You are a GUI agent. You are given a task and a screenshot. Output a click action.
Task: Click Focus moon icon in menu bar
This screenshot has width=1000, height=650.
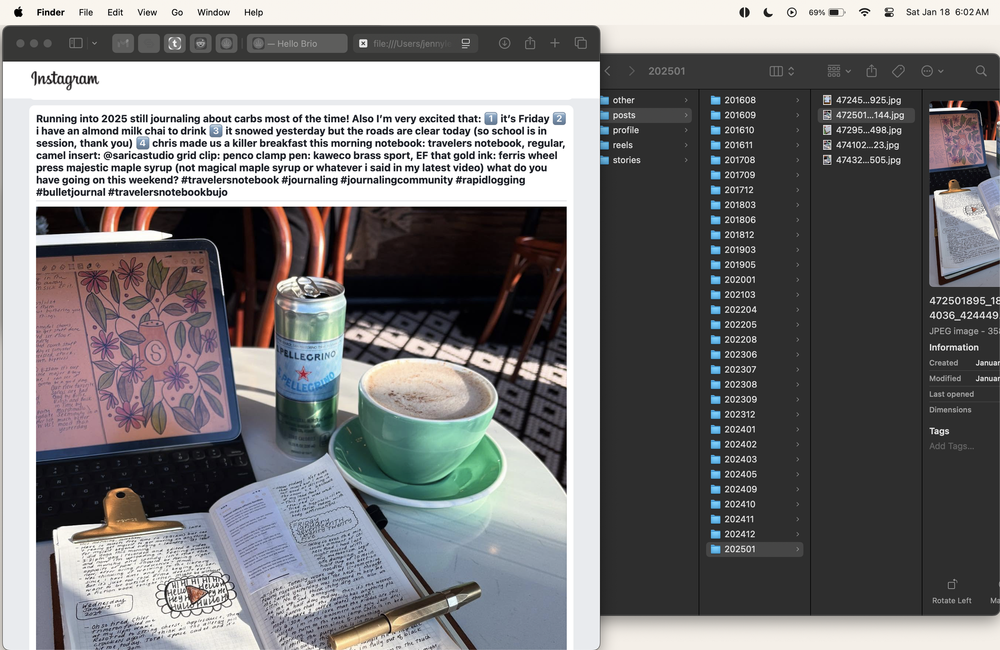pyautogui.click(x=768, y=12)
